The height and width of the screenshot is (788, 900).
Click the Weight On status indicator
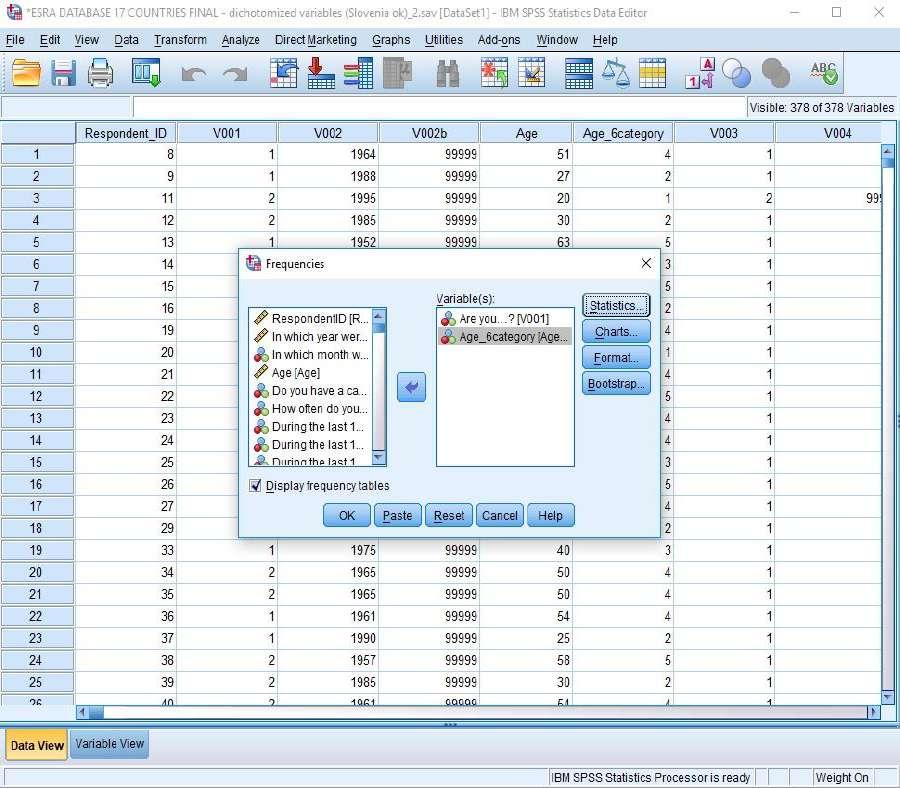(842, 777)
